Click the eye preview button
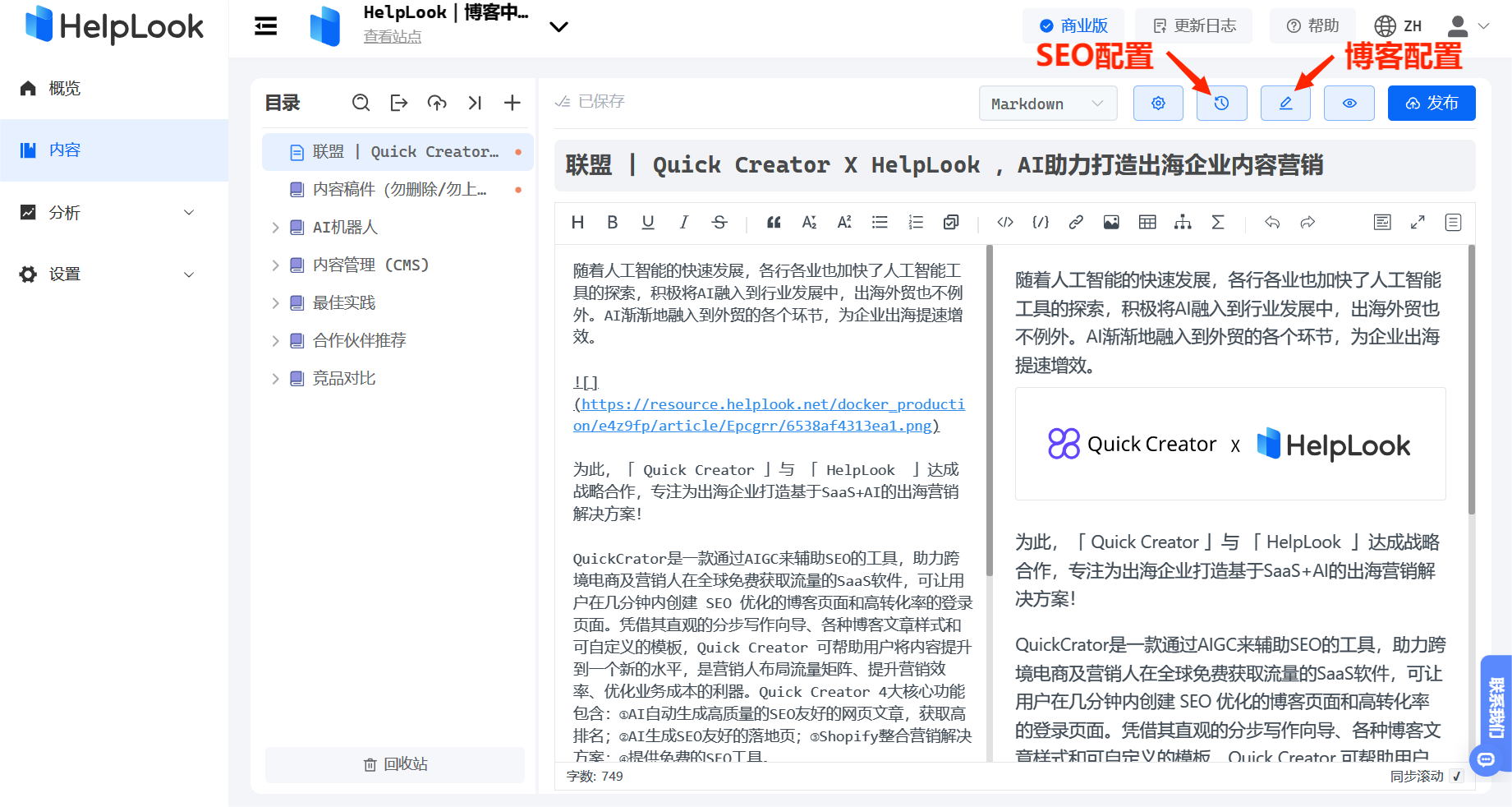 [1349, 103]
